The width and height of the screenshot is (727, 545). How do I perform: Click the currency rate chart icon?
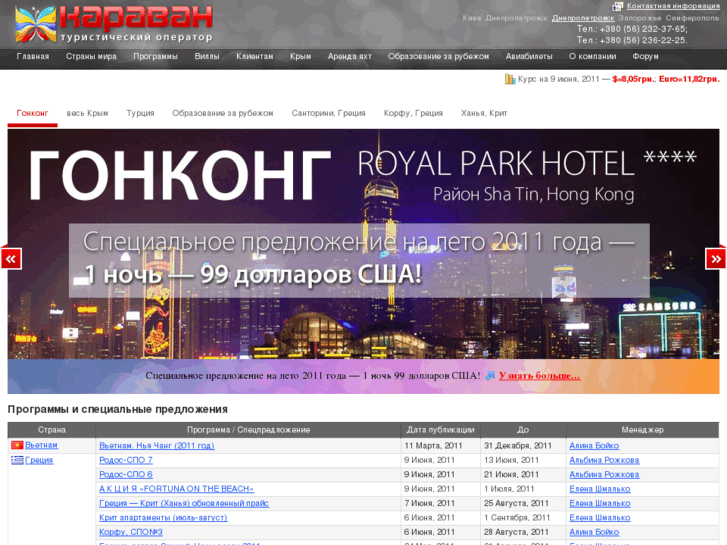(x=510, y=79)
